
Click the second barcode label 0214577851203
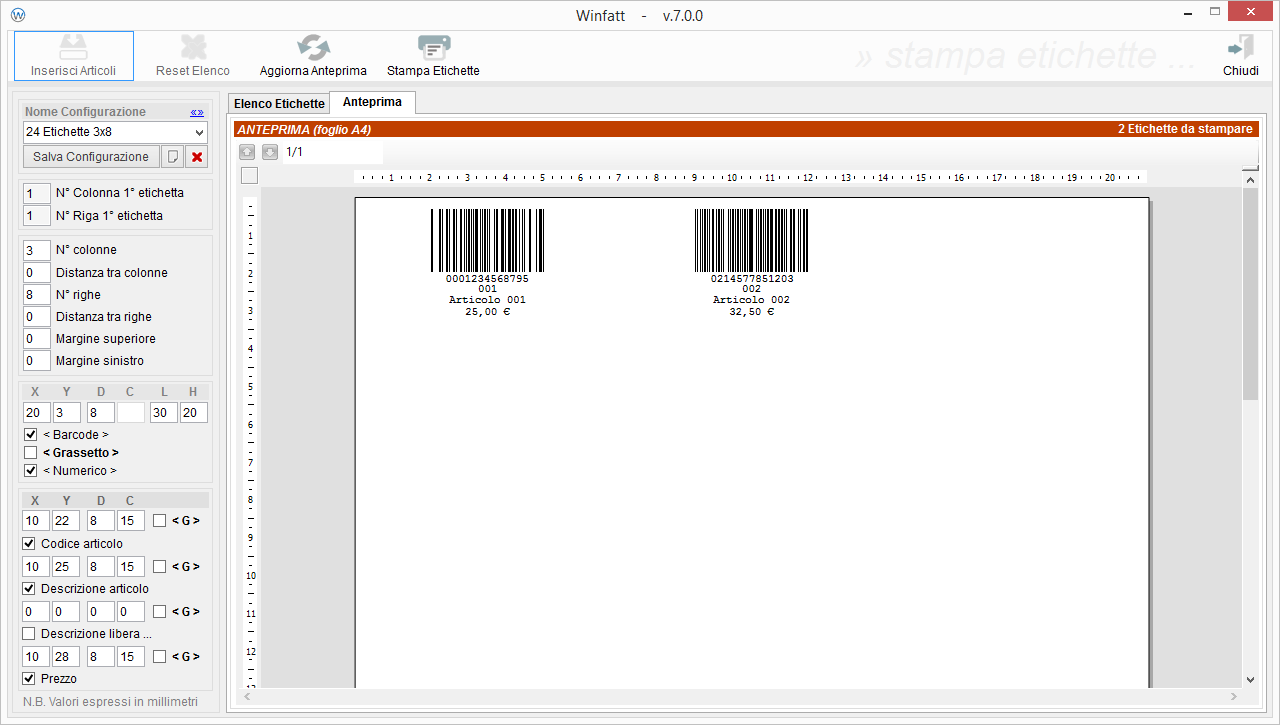coord(752,245)
